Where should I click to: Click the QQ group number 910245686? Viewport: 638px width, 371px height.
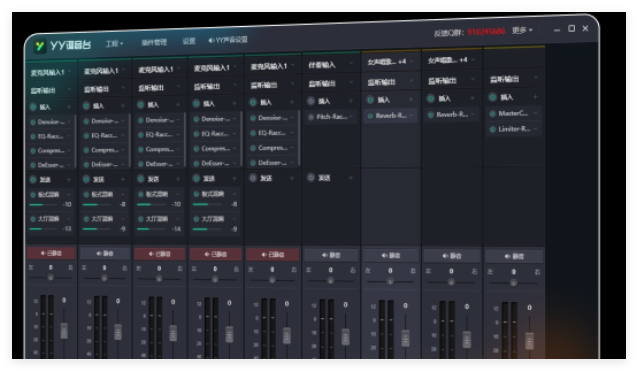pyautogui.click(x=486, y=31)
